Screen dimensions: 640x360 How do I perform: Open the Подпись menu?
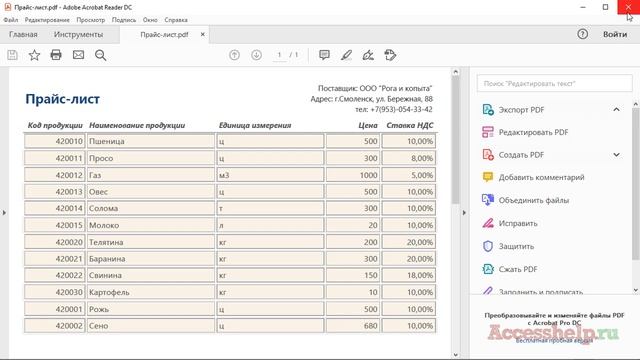pos(124,20)
